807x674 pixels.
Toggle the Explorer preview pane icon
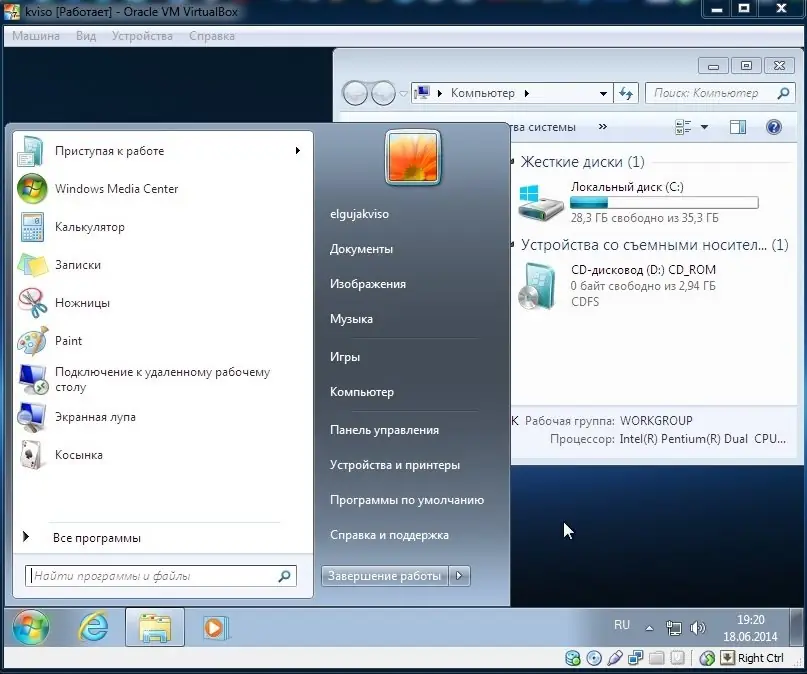click(738, 127)
